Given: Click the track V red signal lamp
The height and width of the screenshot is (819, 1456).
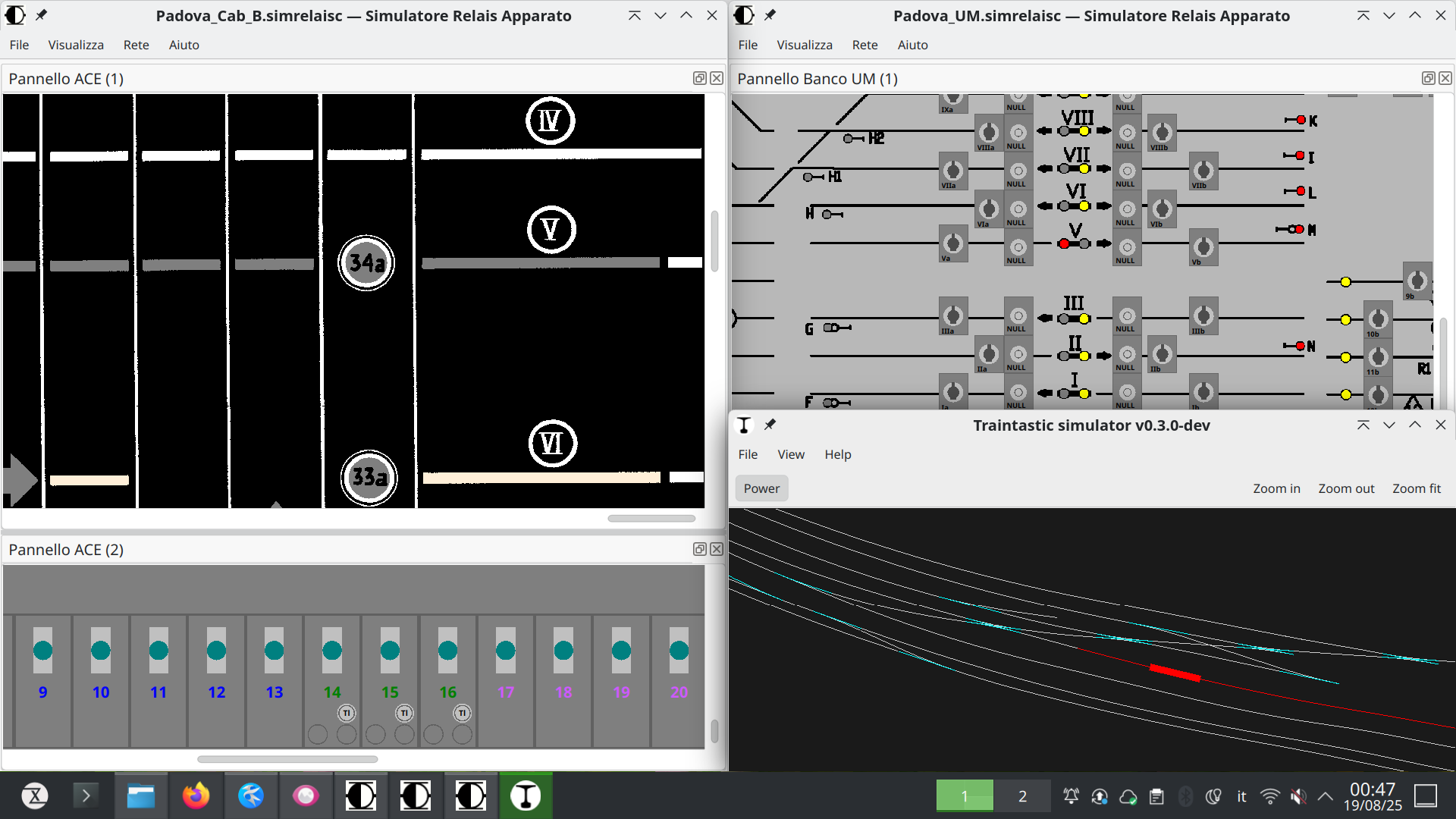Looking at the screenshot, I should [x=1064, y=243].
